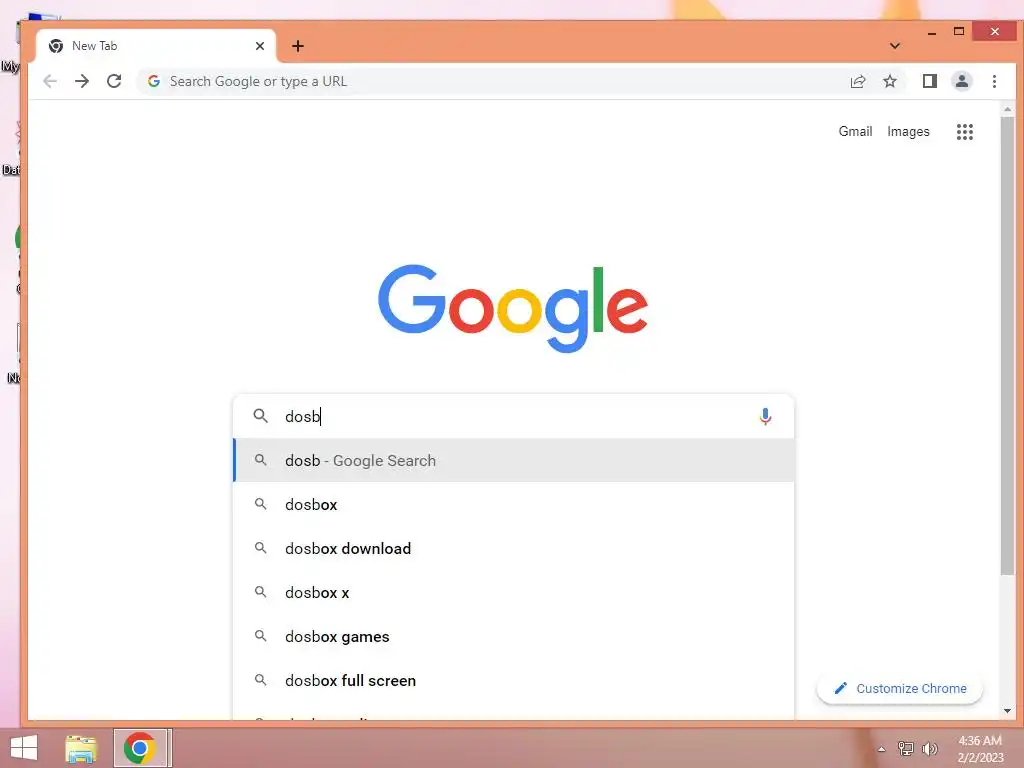Click the page vertical scrollbar thumb

tap(1007, 346)
